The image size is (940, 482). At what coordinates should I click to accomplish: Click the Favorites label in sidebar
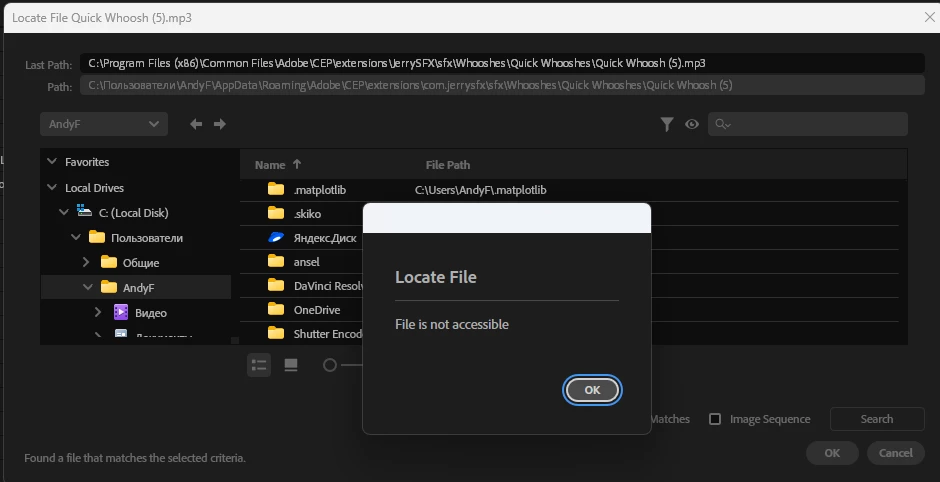point(87,162)
